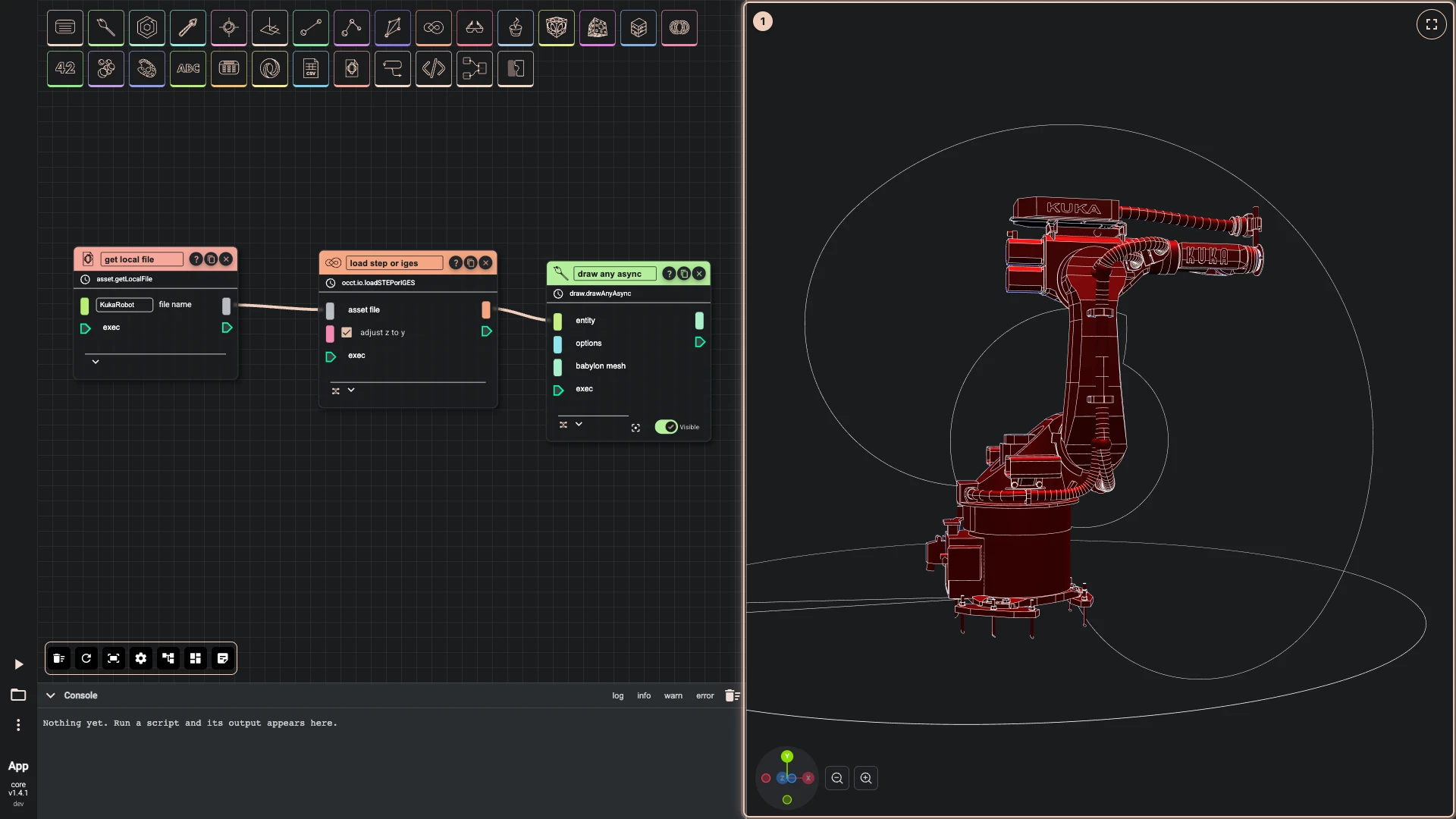
Task: Filter console by warn
Action: (x=673, y=695)
